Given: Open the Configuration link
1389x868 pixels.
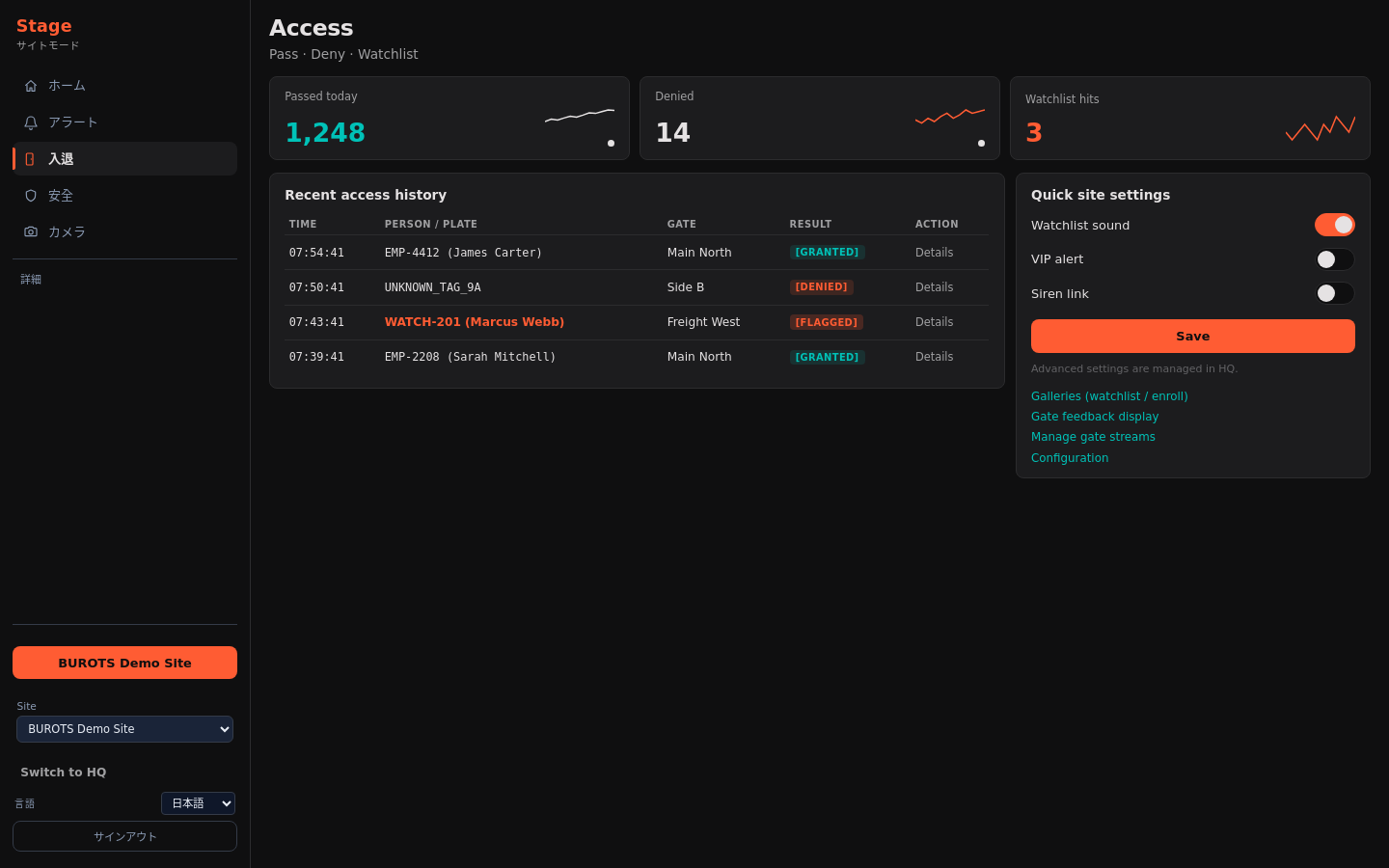Looking at the screenshot, I should 1070,458.
